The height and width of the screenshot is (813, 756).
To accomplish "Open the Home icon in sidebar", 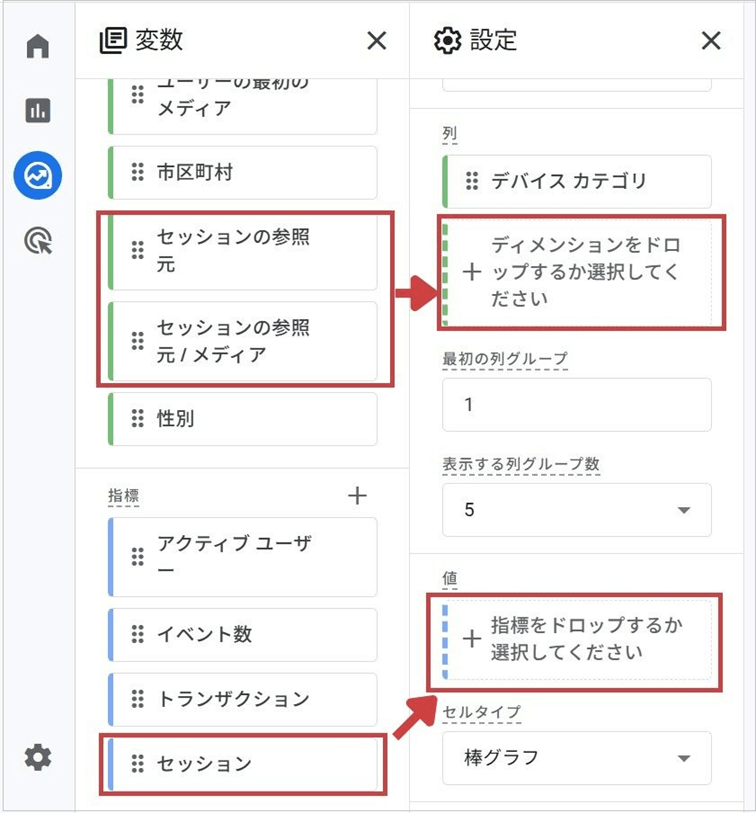I will pyautogui.click(x=37, y=46).
